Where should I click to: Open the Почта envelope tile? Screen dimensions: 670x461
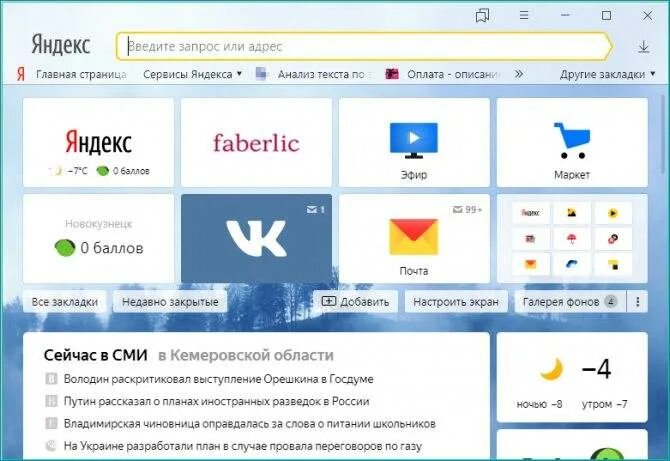tap(414, 238)
